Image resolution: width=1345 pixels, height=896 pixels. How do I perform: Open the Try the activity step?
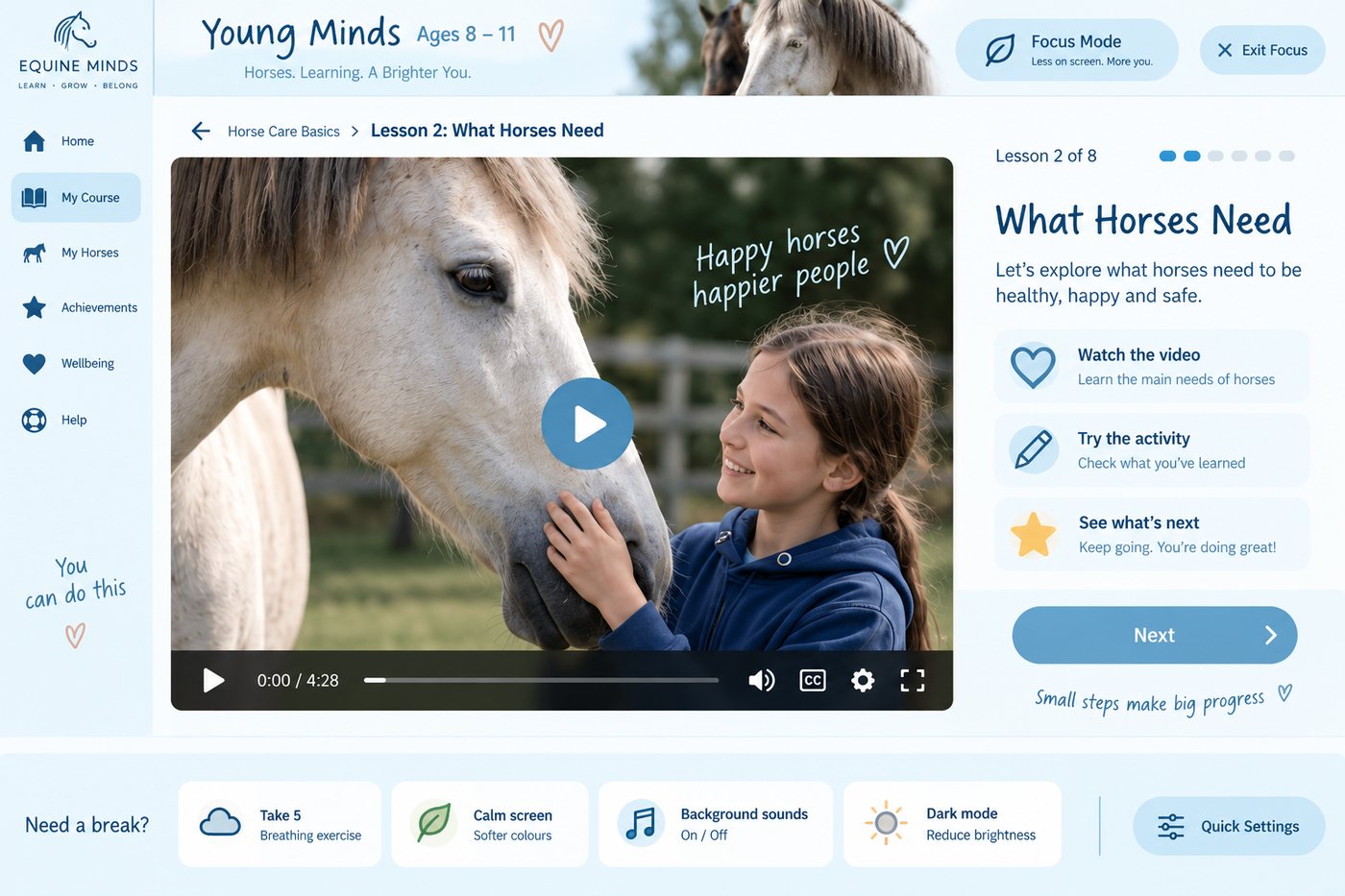1152,449
